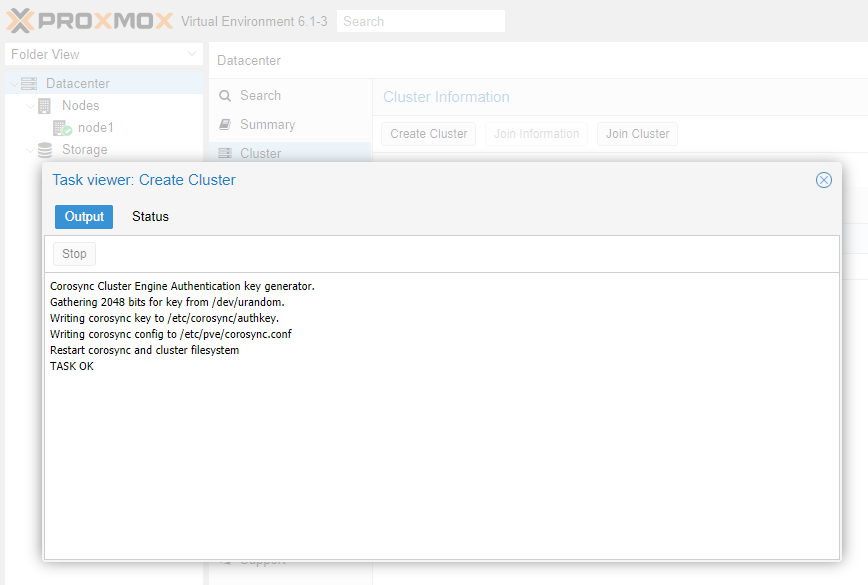The height and width of the screenshot is (585, 868).
Task: Open the Cluster item in the side menu
Action: click(x=260, y=154)
